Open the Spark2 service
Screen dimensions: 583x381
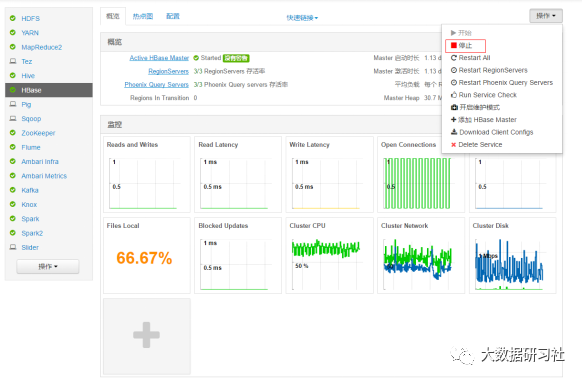32,233
